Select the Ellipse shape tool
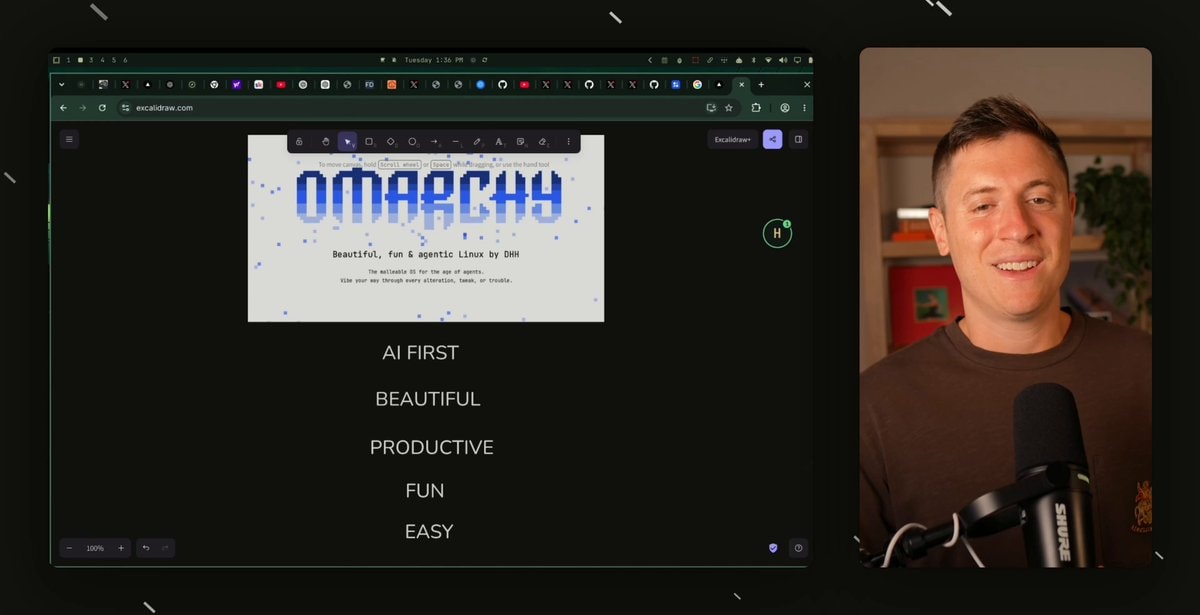Screen dimensions: 1200x615 [412, 142]
